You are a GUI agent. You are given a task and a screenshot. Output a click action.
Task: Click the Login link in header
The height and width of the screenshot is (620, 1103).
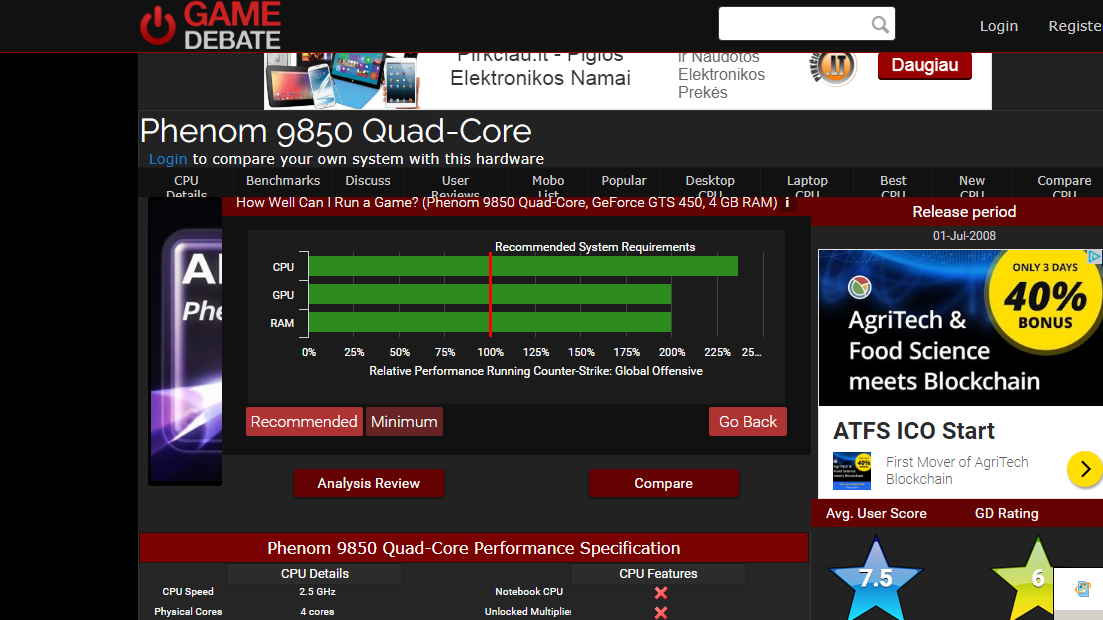[999, 26]
